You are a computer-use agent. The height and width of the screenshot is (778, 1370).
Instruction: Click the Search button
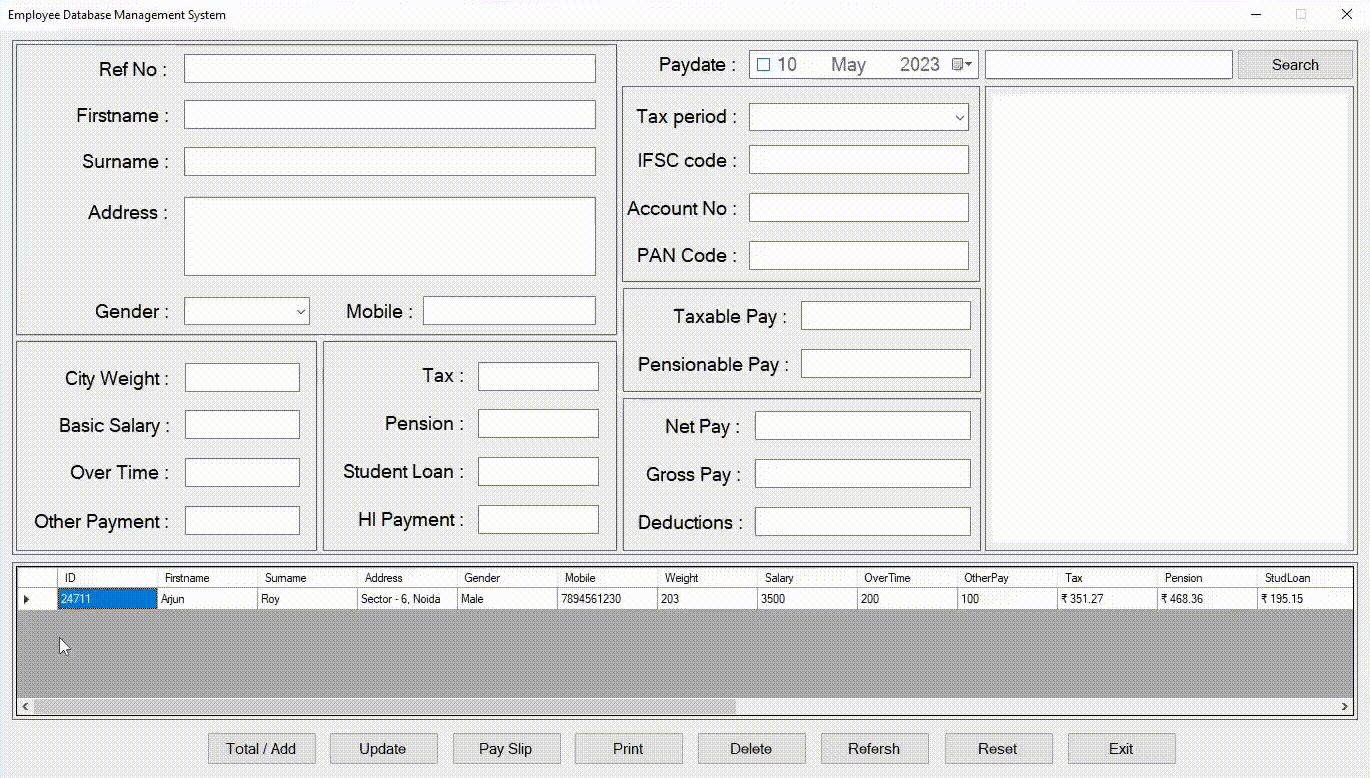pos(1295,65)
